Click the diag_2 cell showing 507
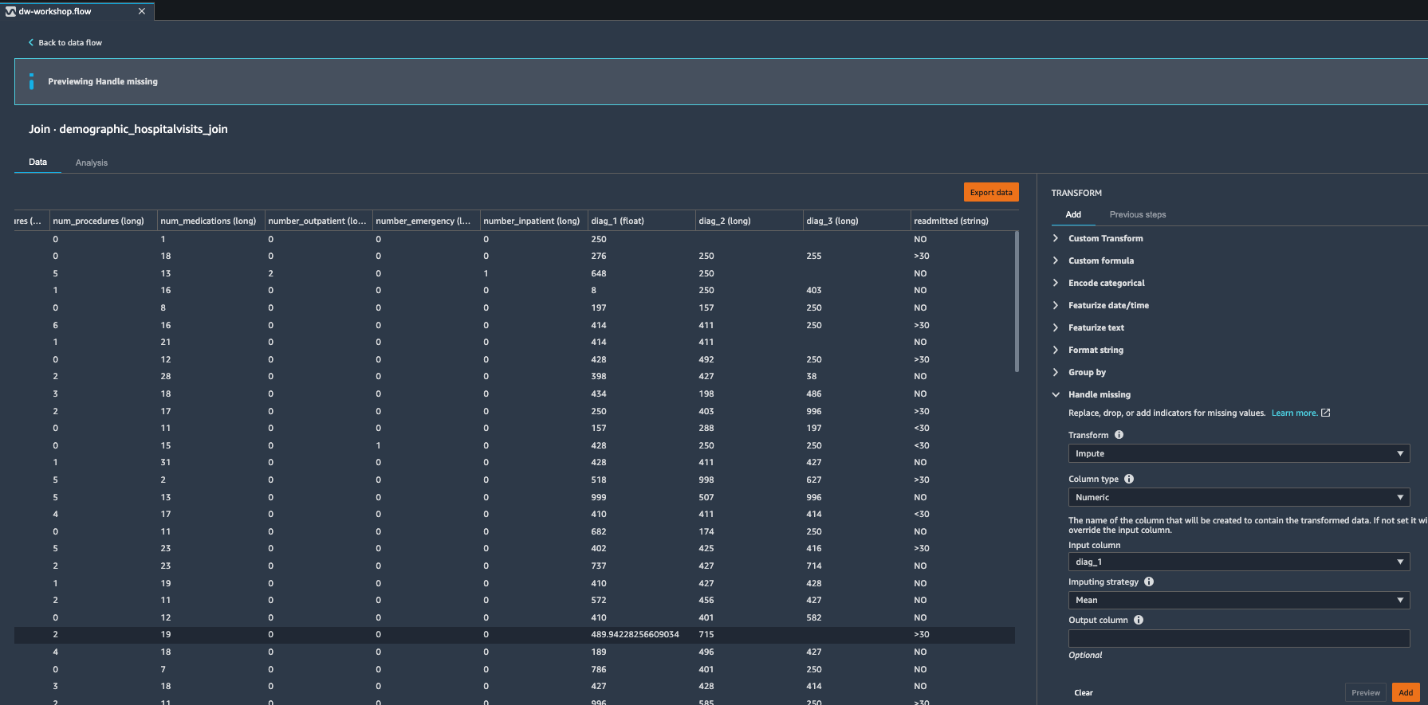Screen dimensions: 1428x705 [706, 497]
